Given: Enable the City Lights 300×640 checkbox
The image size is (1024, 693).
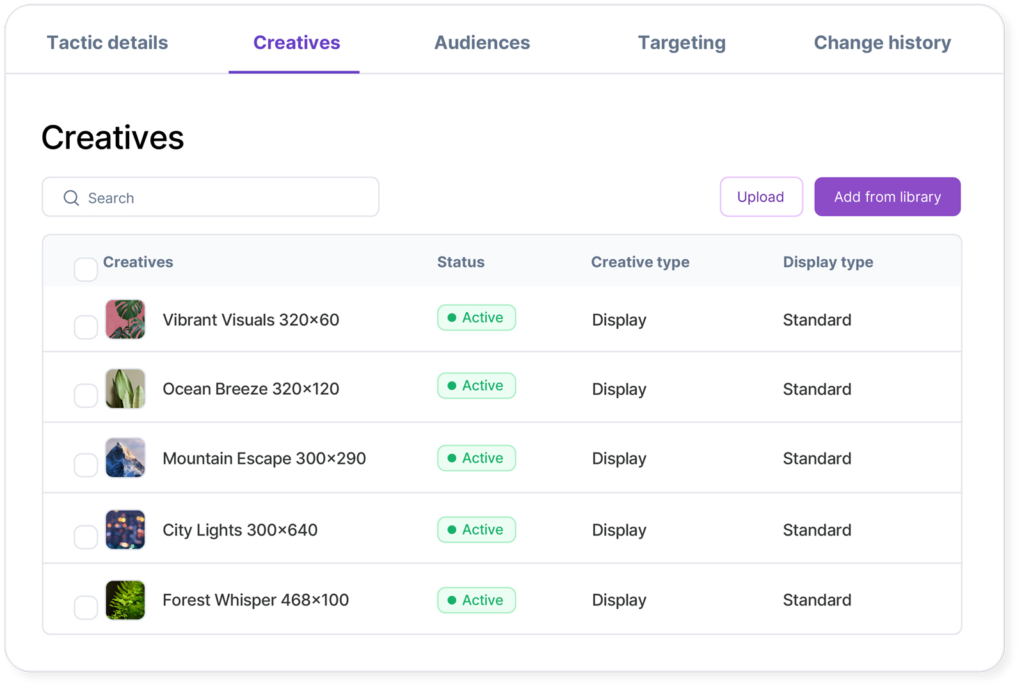Looking at the screenshot, I should tap(86, 537).
